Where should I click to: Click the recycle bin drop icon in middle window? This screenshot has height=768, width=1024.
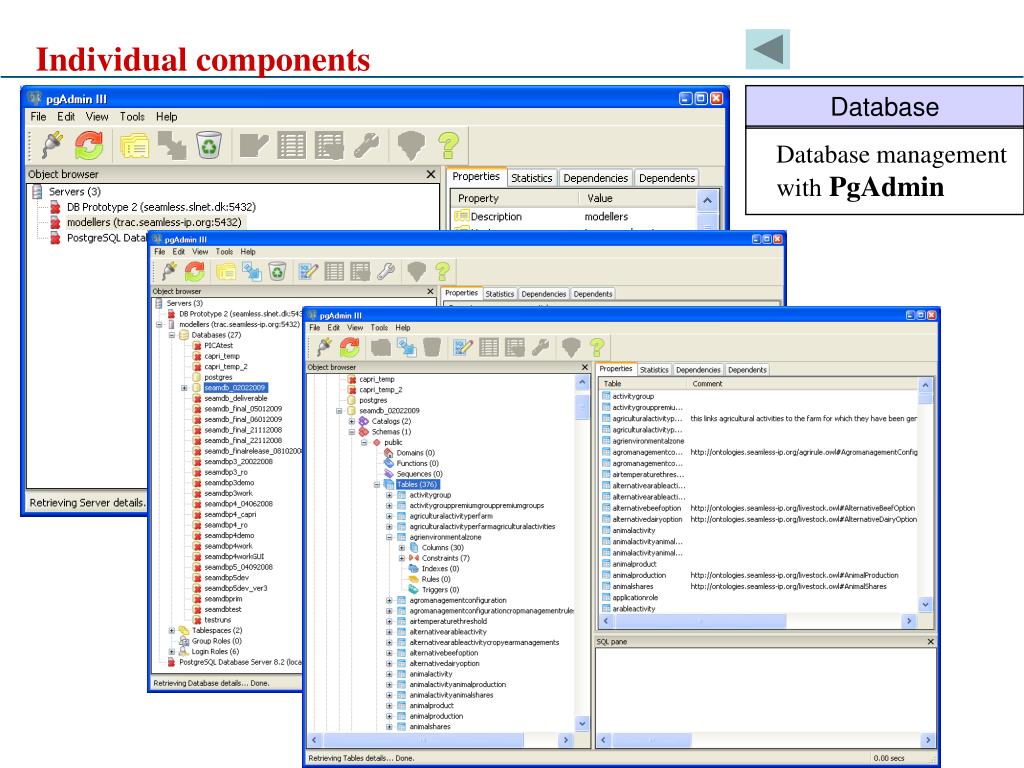(278, 271)
